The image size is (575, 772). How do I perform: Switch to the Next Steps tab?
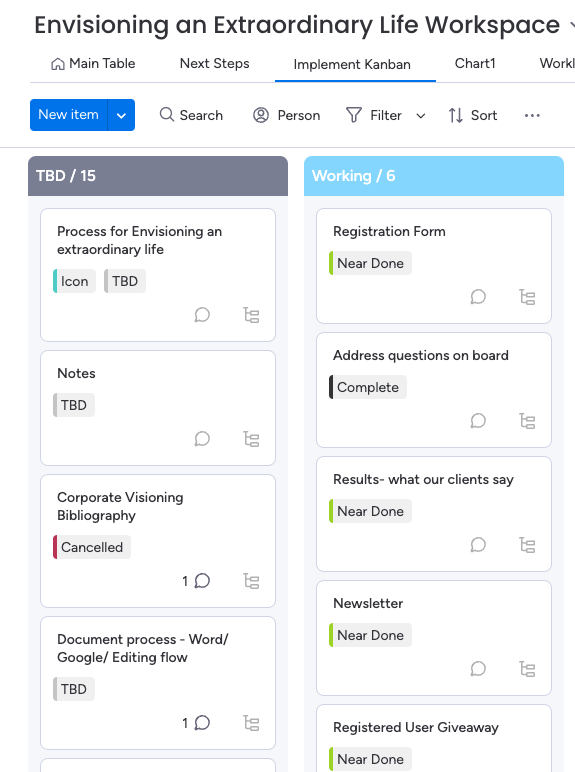coord(215,64)
